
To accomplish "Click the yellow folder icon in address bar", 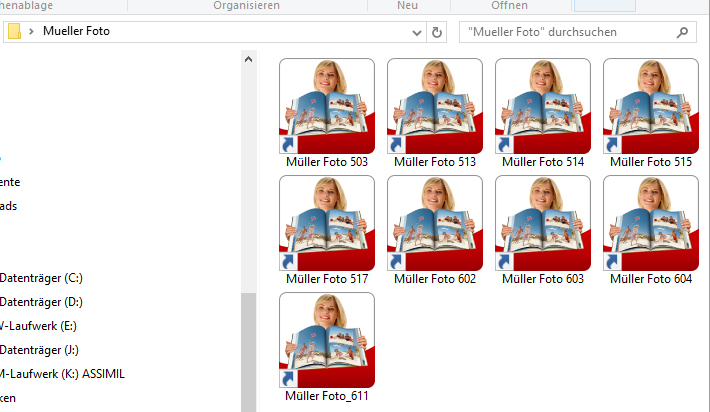I will (x=14, y=31).
